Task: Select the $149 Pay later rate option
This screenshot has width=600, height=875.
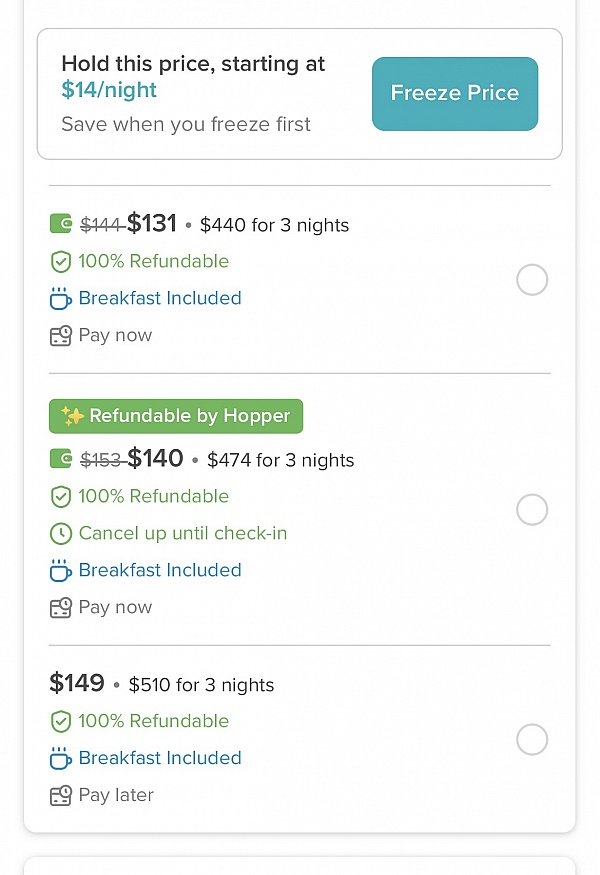Action: (532, 739)
